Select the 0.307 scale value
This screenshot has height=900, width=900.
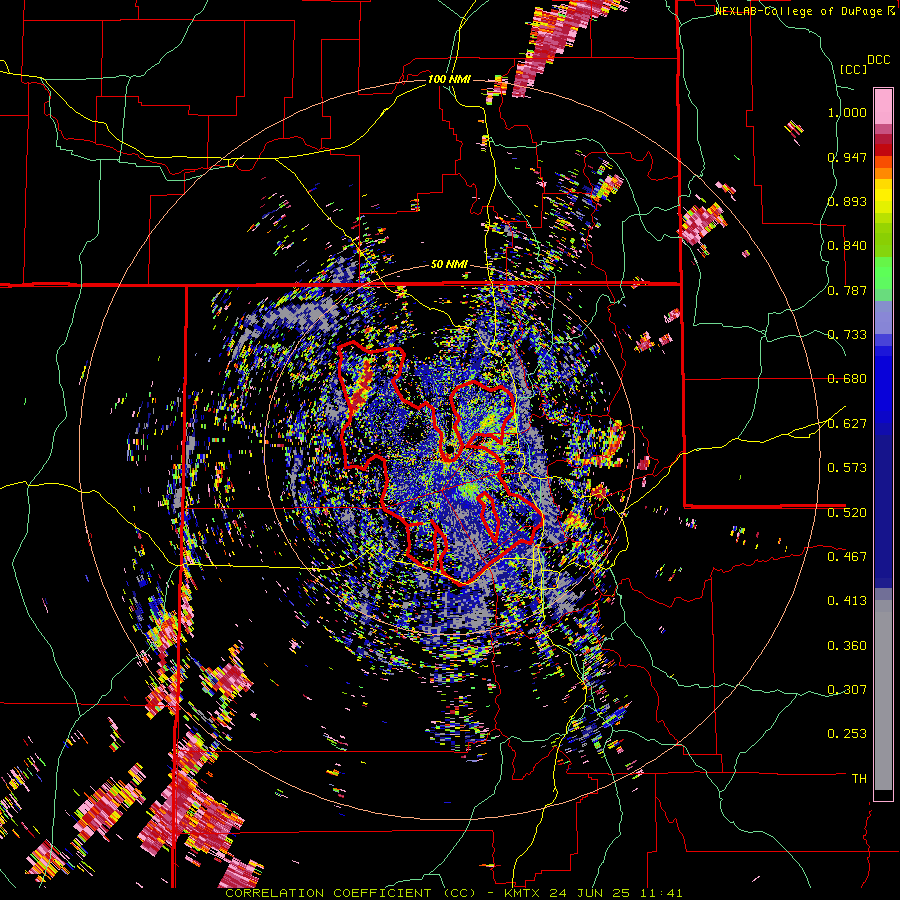coord(847,690)
